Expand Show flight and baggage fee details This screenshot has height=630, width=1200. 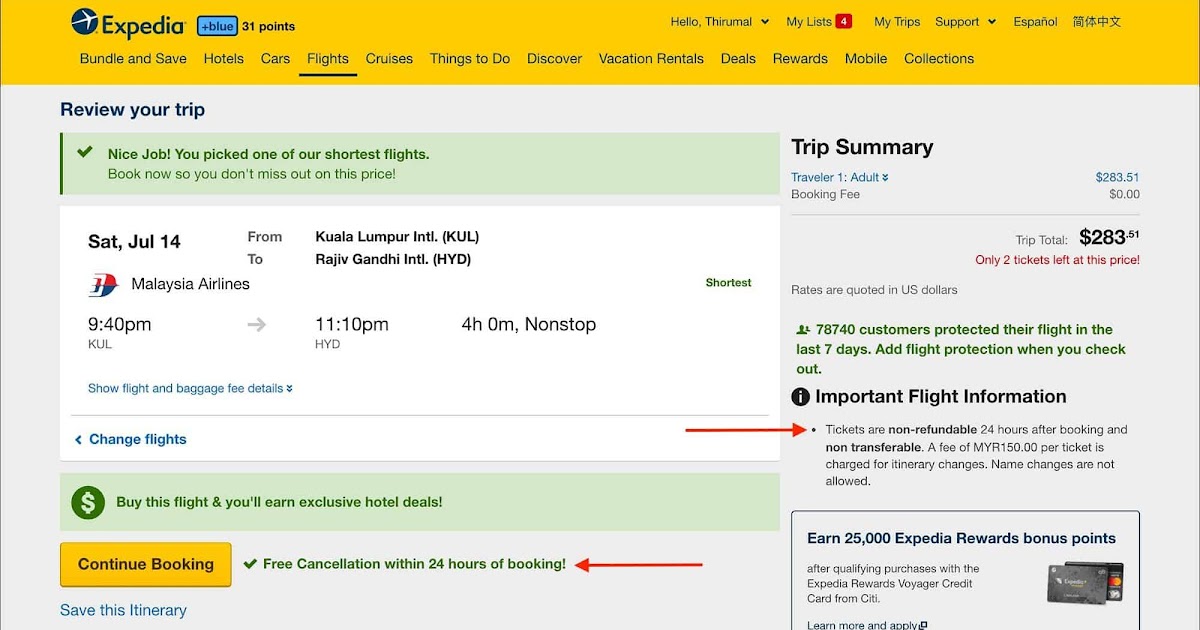(190, 388)
